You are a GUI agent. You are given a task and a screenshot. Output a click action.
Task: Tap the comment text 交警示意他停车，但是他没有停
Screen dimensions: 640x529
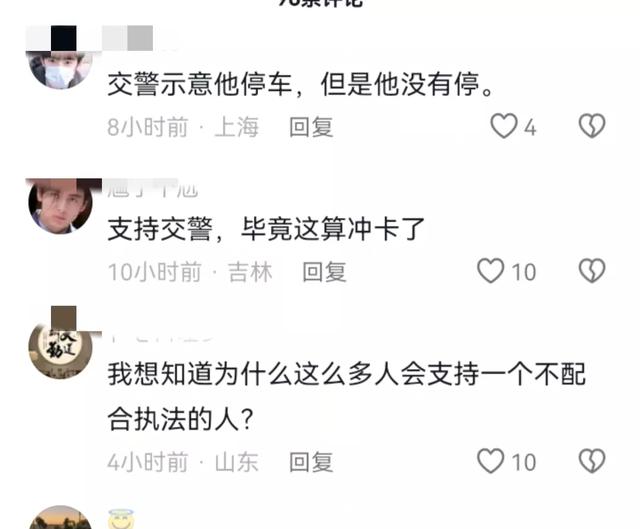click(x=300, y=84)
